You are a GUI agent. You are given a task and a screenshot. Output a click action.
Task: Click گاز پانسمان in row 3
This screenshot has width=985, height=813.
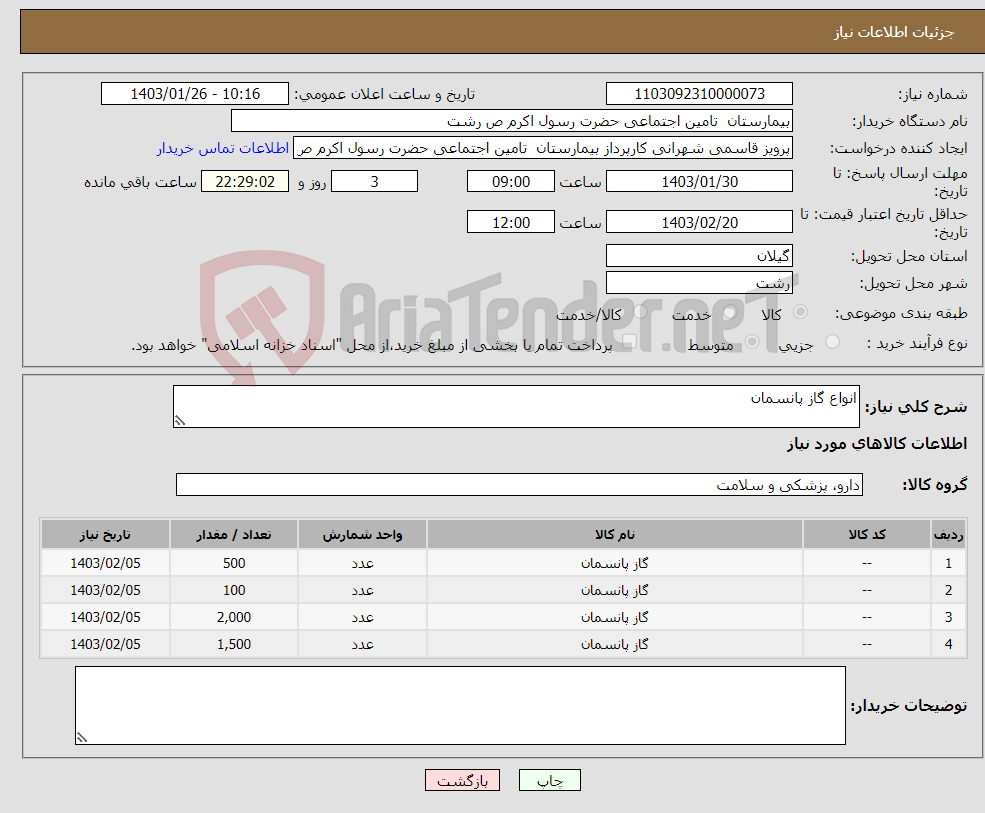tap(614, 617)
